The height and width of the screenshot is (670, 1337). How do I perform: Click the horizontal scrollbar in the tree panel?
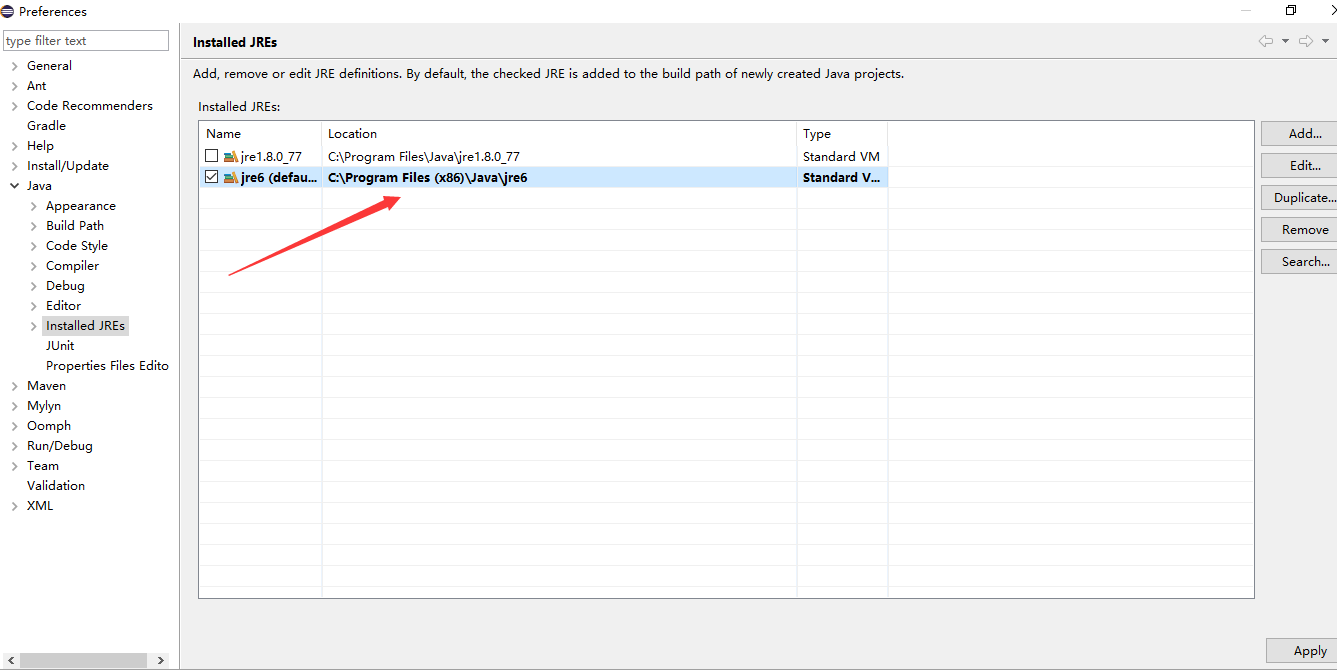click(83, 661)
